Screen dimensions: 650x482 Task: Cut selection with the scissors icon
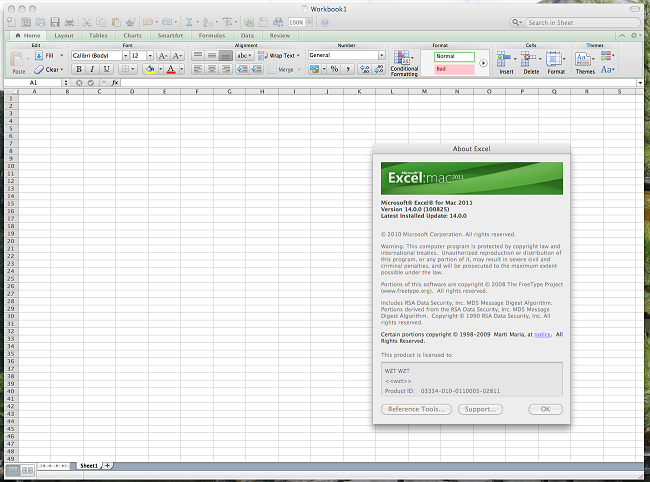click(x=87, y=22)
